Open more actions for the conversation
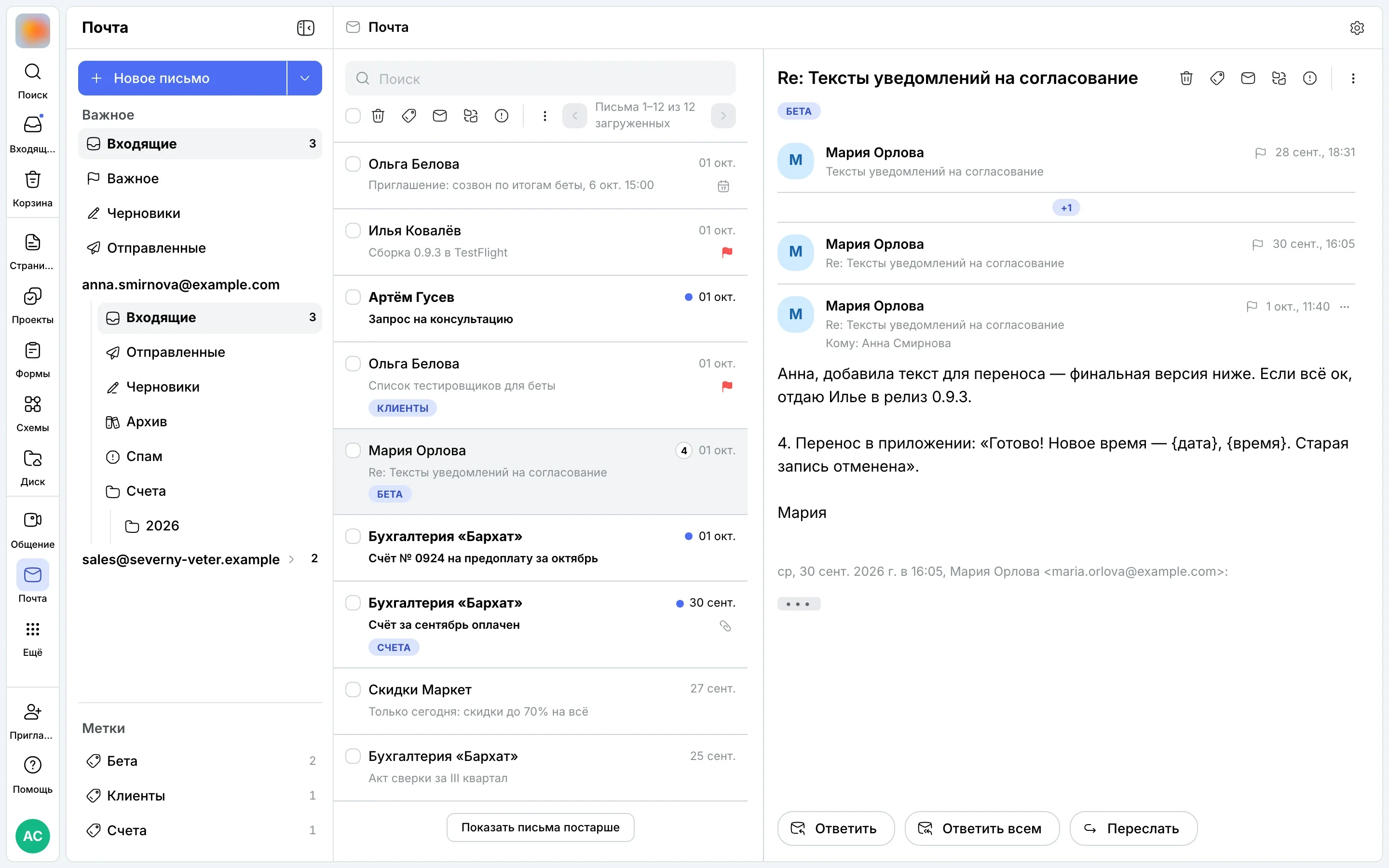The image size is (1389, 868). tap(1353, 78)
